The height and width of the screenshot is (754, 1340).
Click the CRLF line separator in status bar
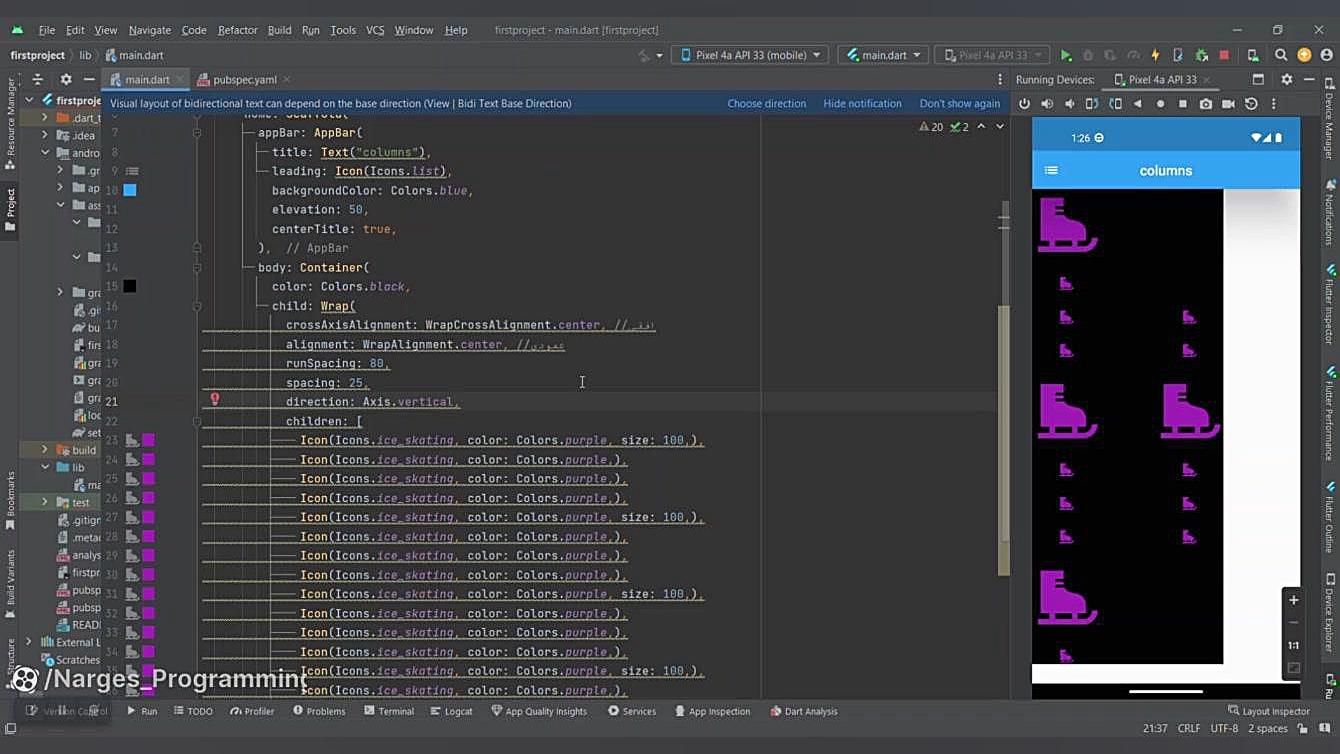[1189, 729]
